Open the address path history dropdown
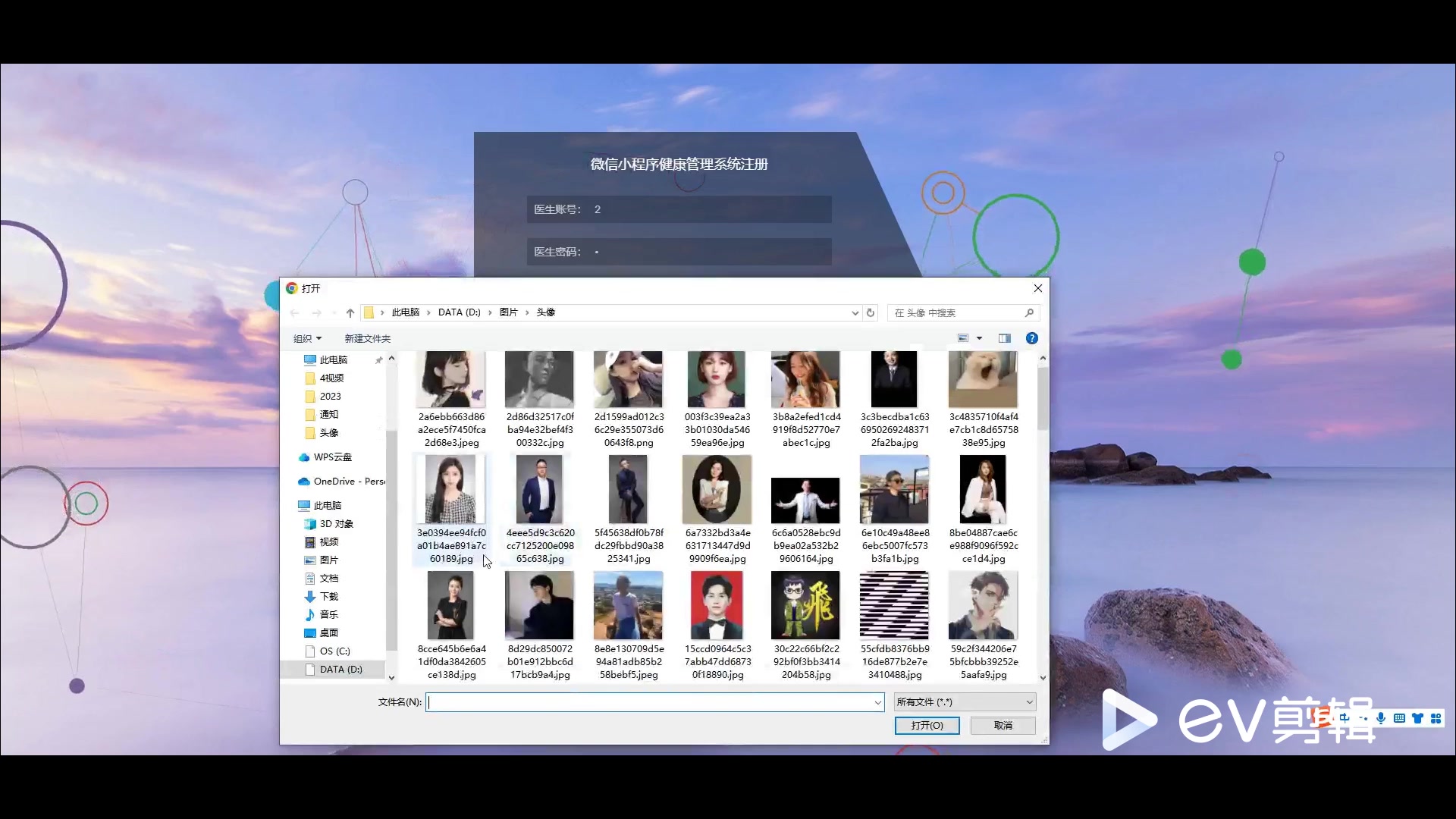This screenshot has width=1456, height=819. point(855,312)
